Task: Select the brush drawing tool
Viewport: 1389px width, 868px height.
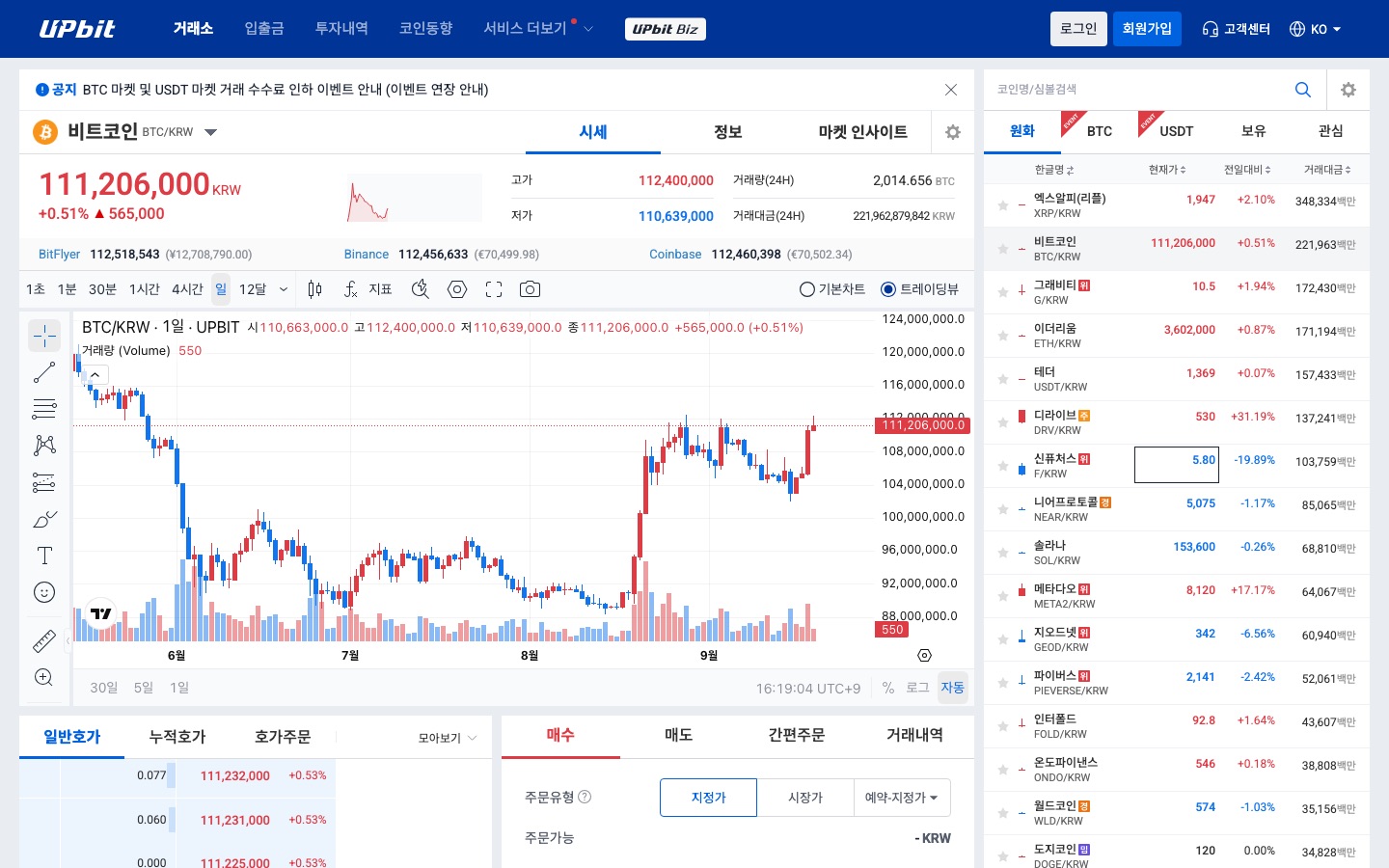Action: click(x=44, y=519)
